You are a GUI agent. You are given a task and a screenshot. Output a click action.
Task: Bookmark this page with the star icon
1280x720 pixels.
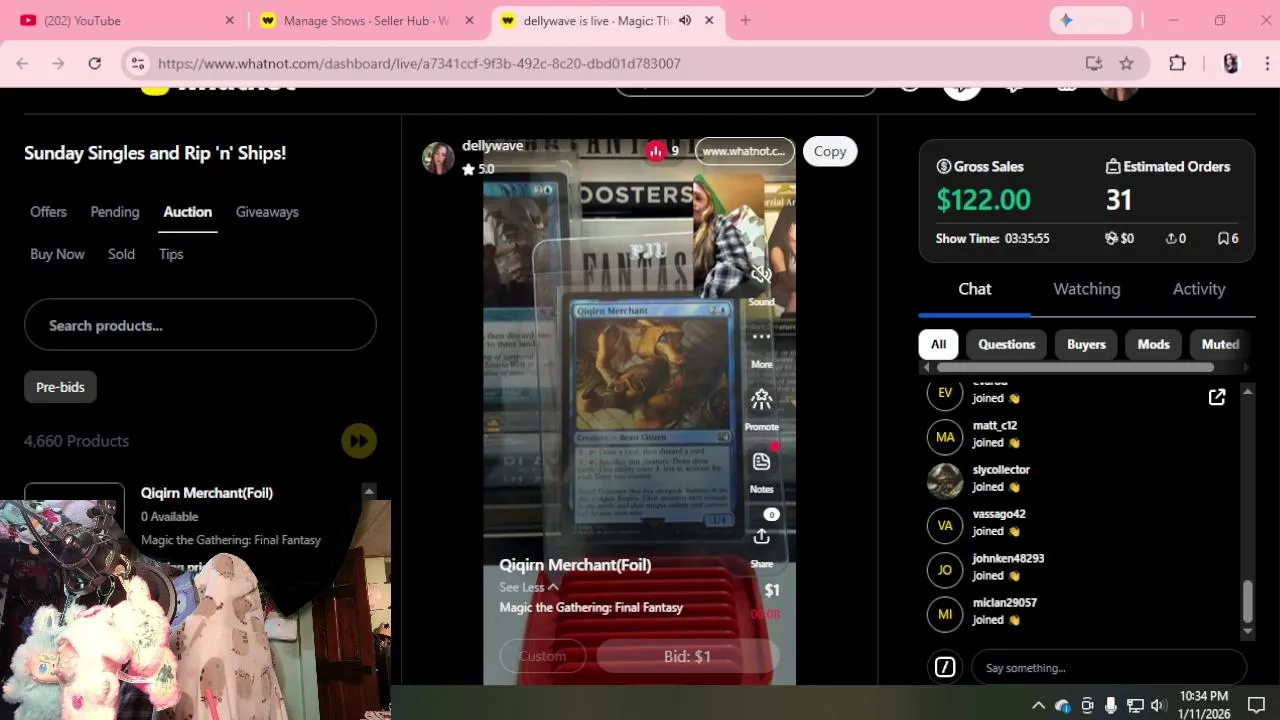click(1126, 63)
